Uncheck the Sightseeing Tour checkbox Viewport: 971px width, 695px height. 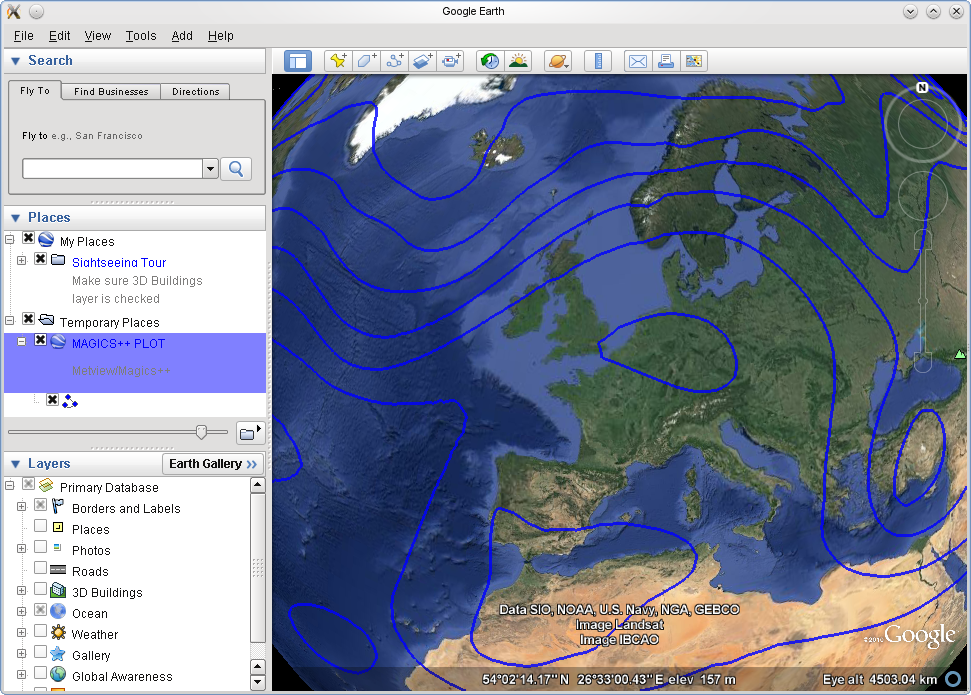click(40, 259)
